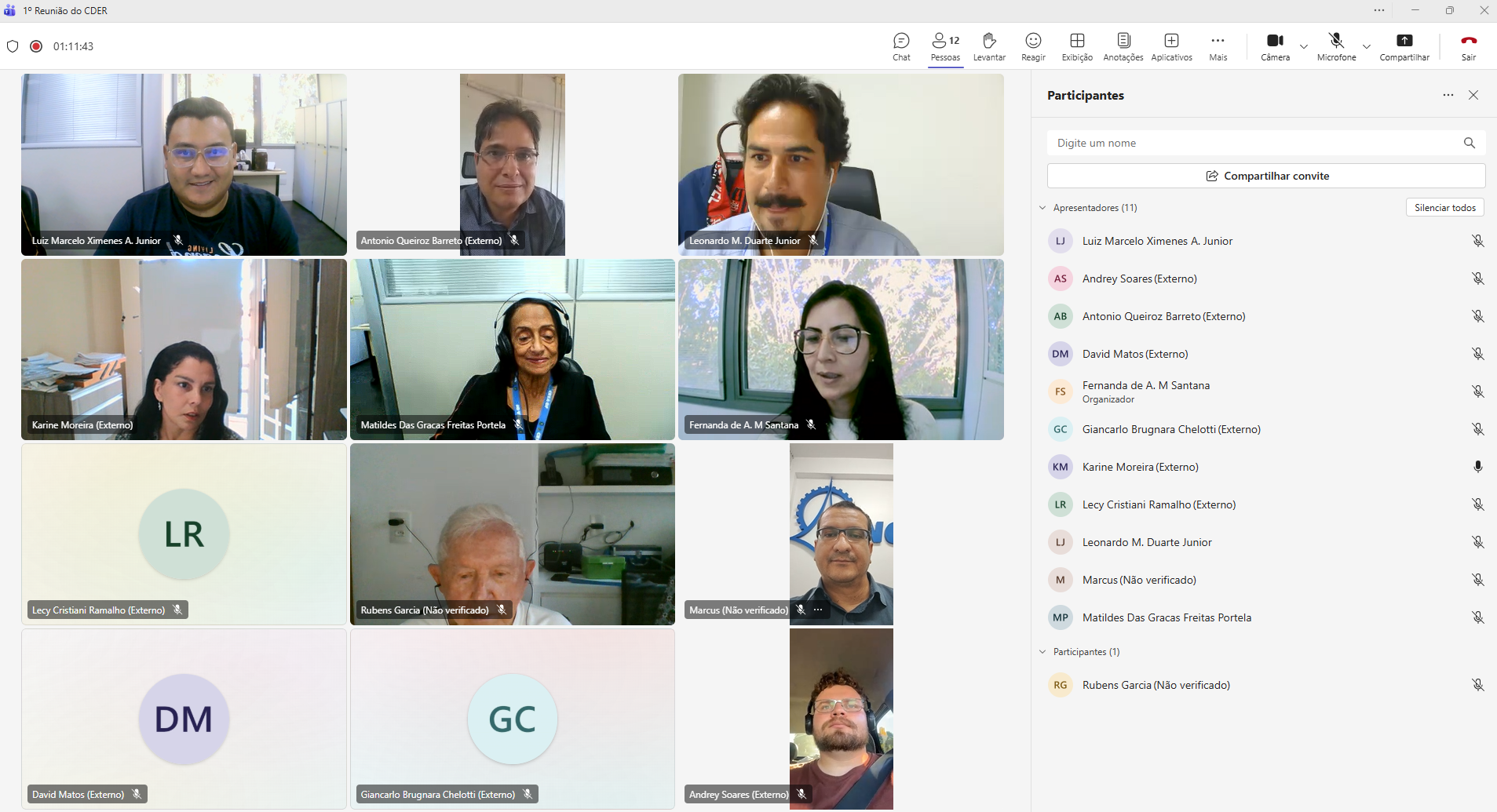Image resolution: width=1497 pixels, height=812 pixels.
Task: Collapse the Apresentadores (11) section
Action: [1042, 208]
